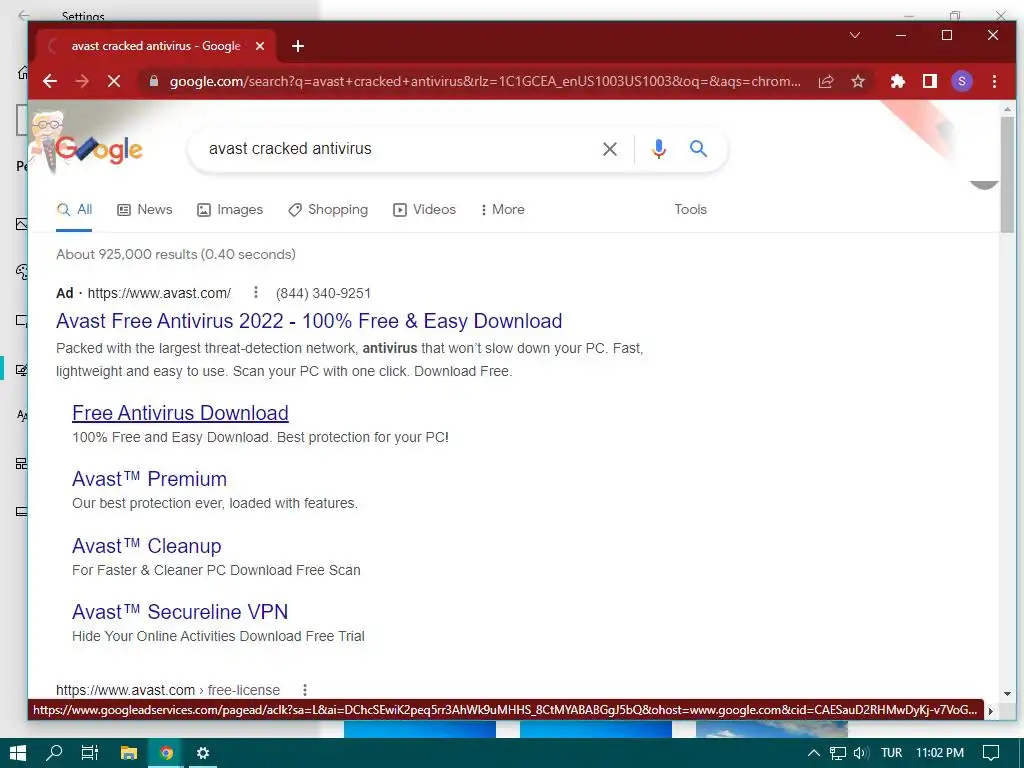Open the network status tray icon
Screen dimensions: 1024x768
click(838, 753)
